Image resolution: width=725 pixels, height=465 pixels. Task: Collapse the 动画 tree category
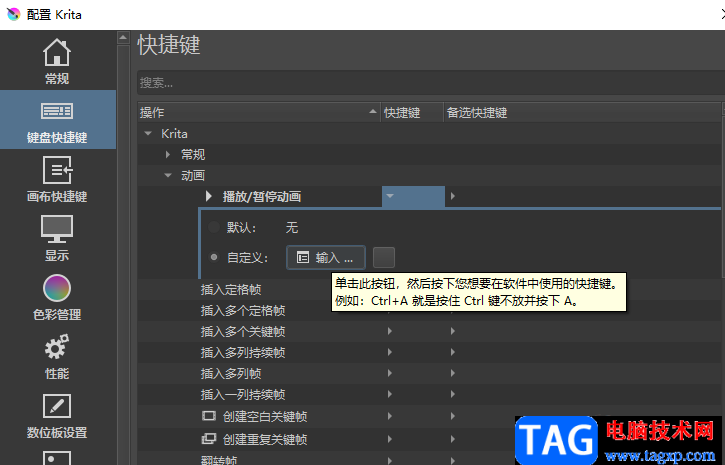(168, 175)
